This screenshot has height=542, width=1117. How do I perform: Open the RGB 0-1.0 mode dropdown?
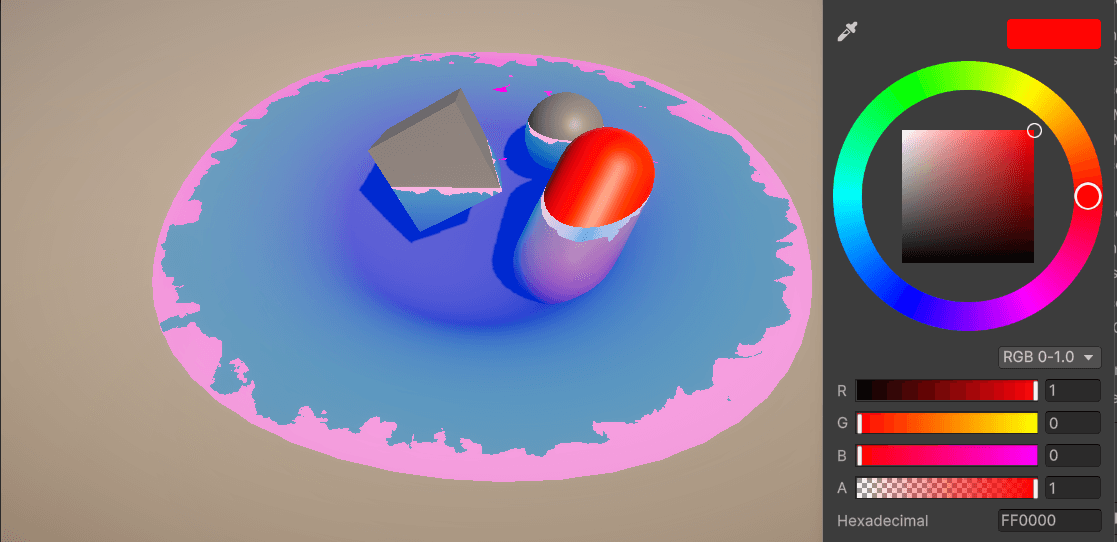pos(1050,357)
